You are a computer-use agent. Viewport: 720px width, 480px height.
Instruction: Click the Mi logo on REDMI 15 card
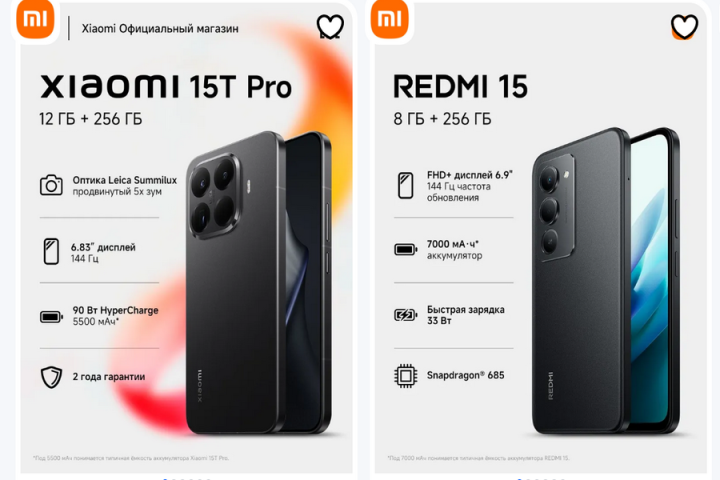pos(389,18)
